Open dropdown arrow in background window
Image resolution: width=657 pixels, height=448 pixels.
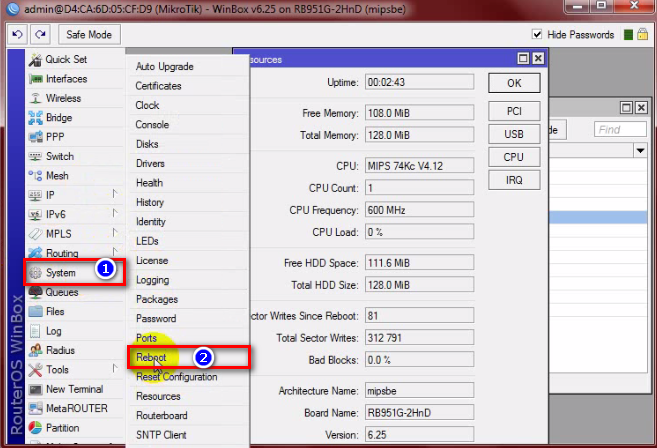pos(640,150)
